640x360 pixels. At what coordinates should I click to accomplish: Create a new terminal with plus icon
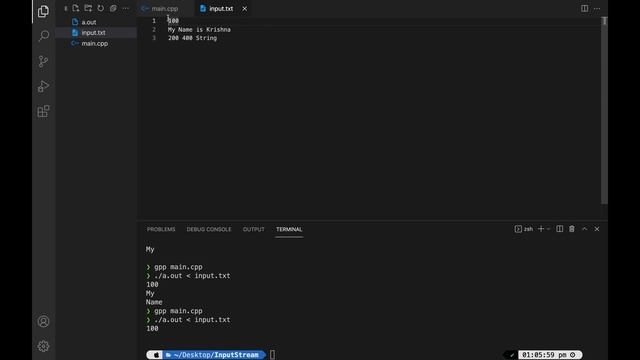(541, 229)
